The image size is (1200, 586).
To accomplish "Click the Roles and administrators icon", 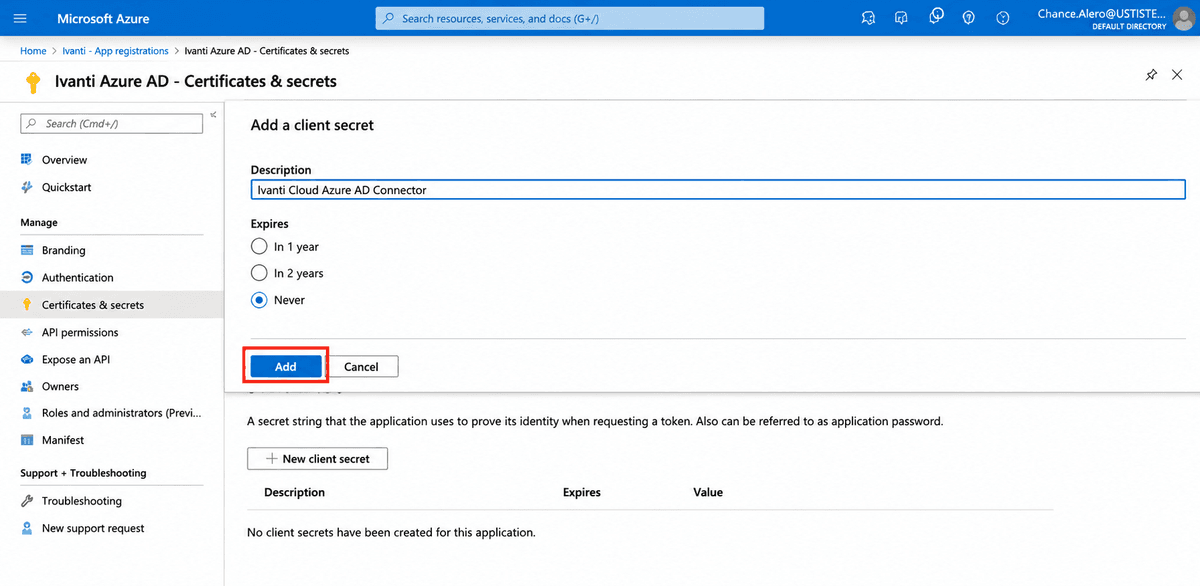I will pyautogui.click(x=27, y=413).
